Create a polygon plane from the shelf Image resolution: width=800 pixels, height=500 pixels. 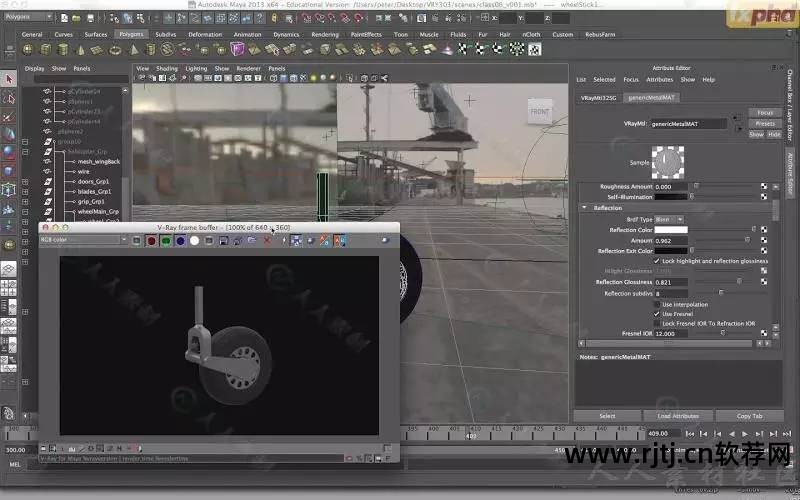(x=97, y=49)
